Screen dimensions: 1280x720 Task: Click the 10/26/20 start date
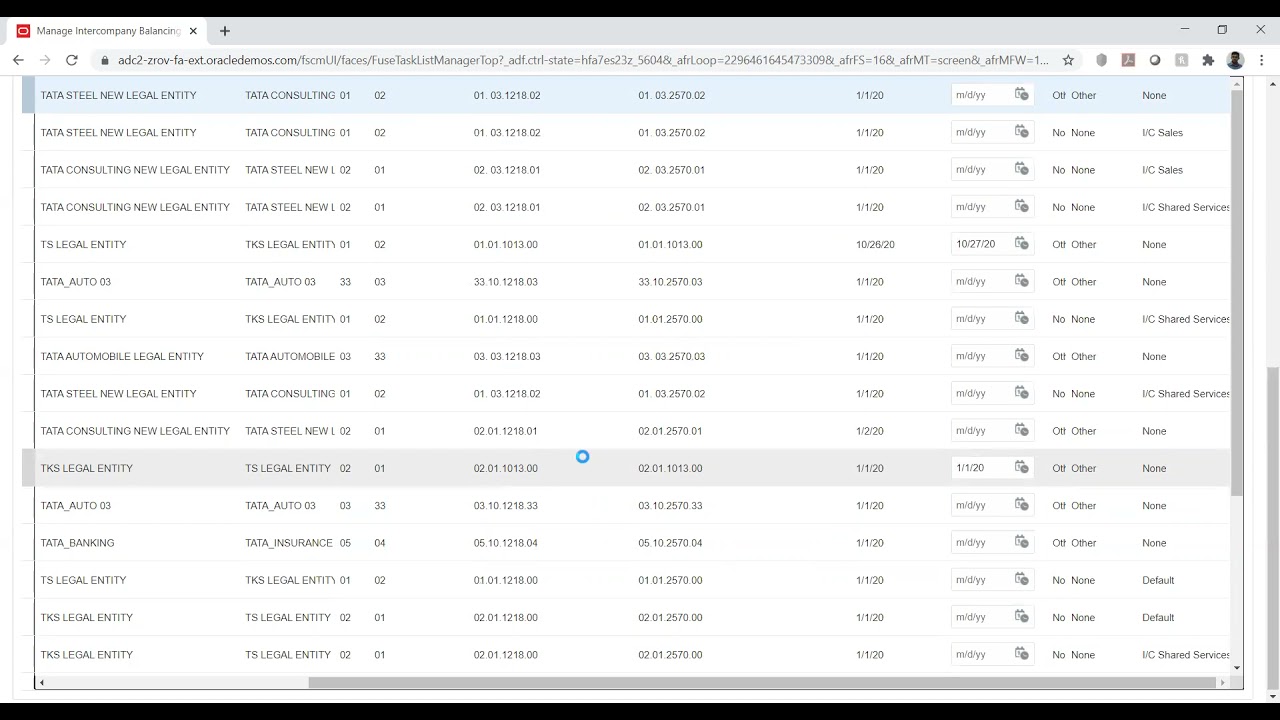coord(875,244)
